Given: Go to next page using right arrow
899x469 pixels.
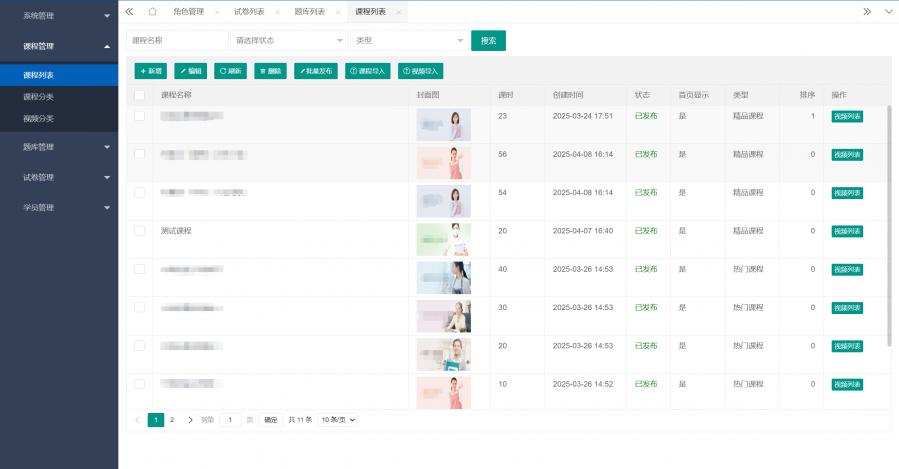Looking at the screenshot, I should pyautogui.click(x=190, y=420).
